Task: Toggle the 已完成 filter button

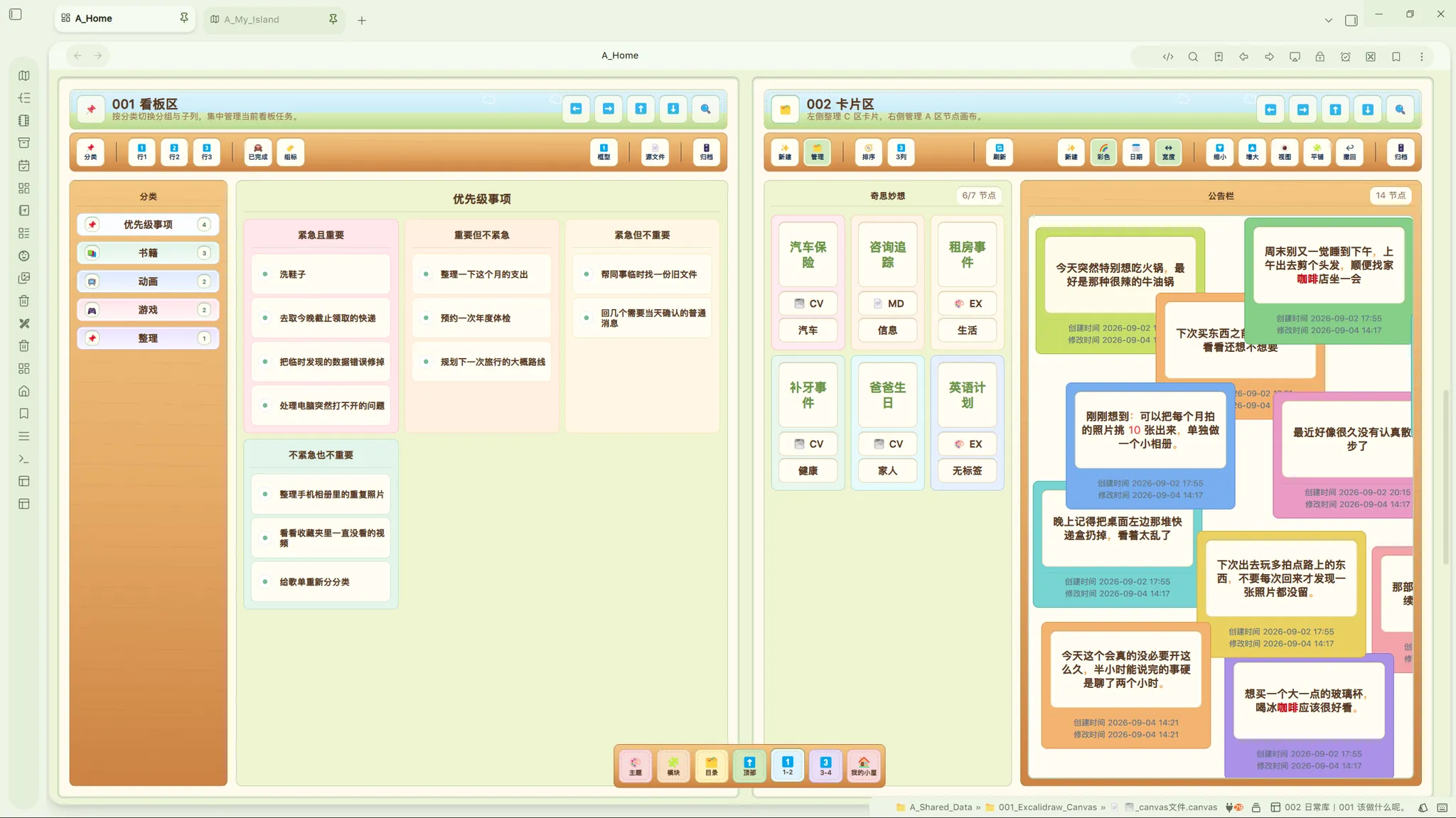Action: click(258, 152)
